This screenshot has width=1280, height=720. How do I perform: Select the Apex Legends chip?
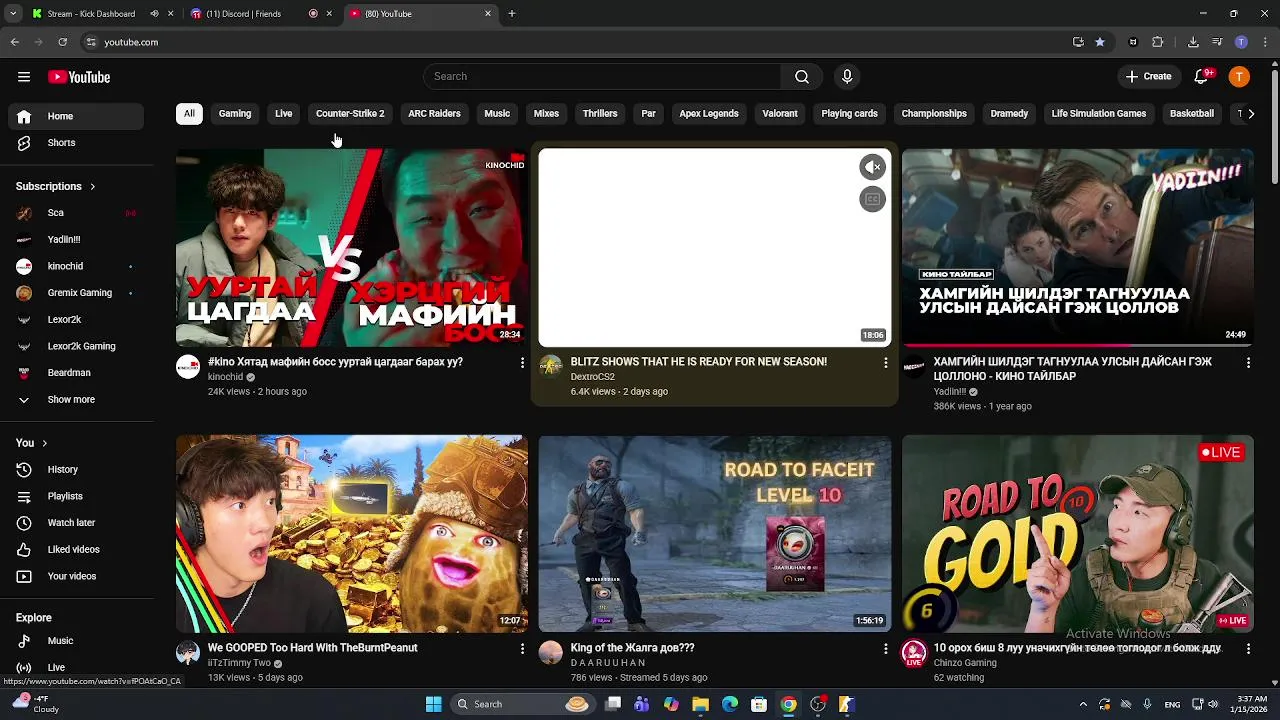click(709, 114)
